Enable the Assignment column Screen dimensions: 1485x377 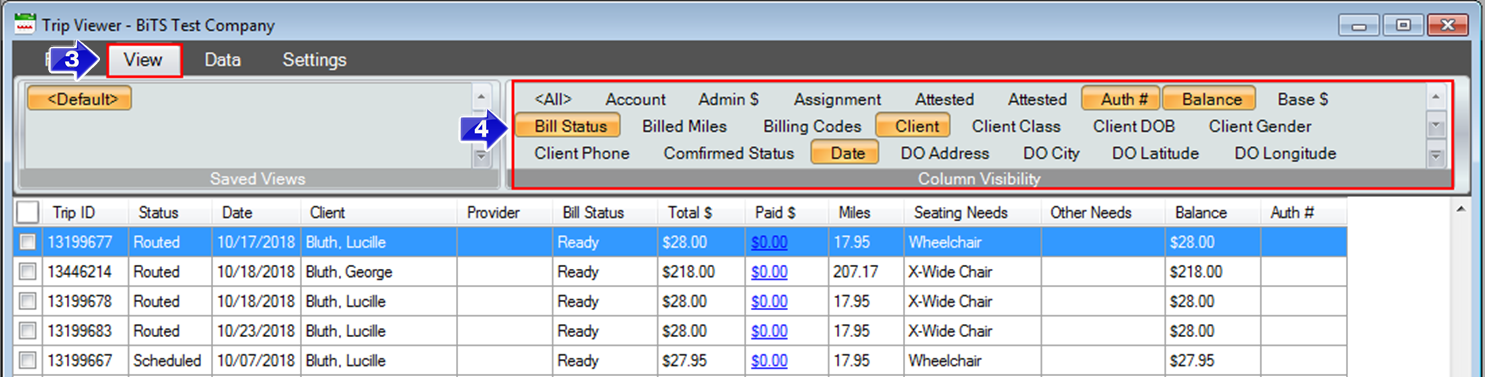pos(837,99)
